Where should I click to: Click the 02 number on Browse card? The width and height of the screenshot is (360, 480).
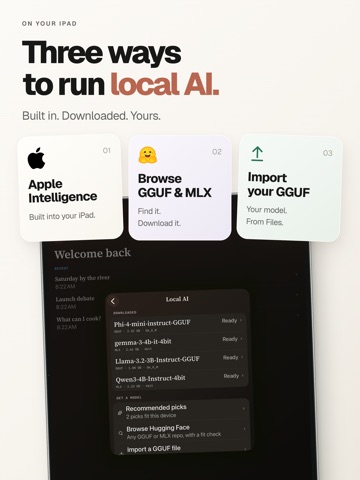[x=217, y=152]
